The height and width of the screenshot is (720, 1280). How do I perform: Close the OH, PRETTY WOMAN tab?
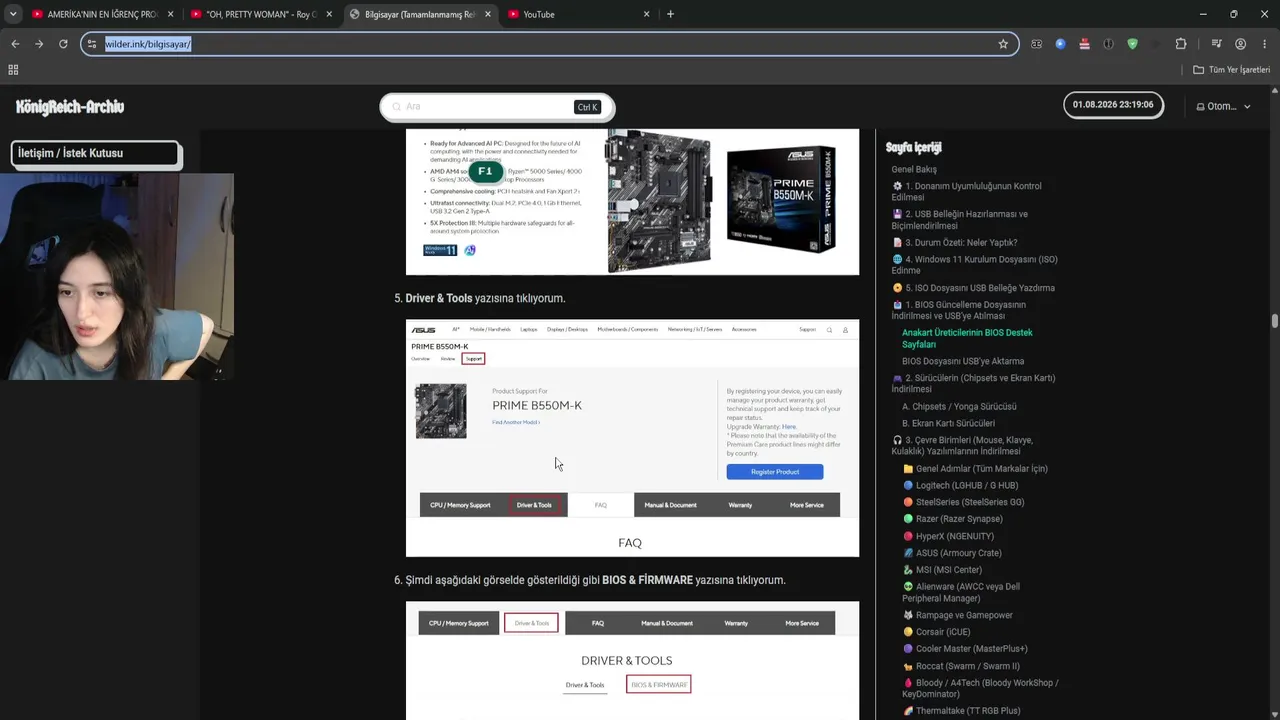coord(329,14)
